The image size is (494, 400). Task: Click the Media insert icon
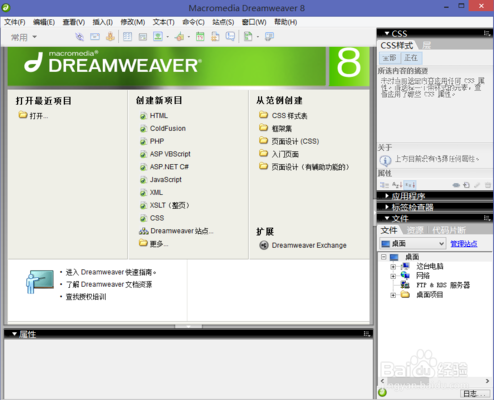click(180, 37)
